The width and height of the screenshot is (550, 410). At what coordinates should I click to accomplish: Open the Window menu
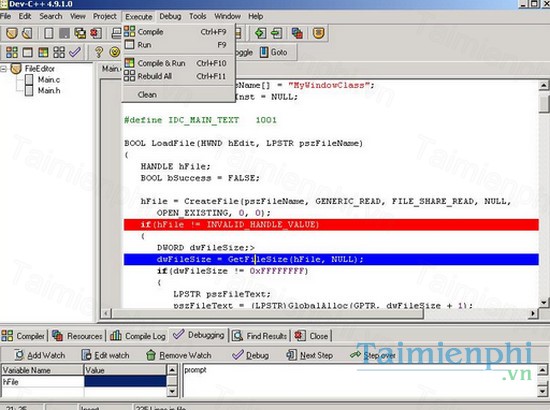227,16
